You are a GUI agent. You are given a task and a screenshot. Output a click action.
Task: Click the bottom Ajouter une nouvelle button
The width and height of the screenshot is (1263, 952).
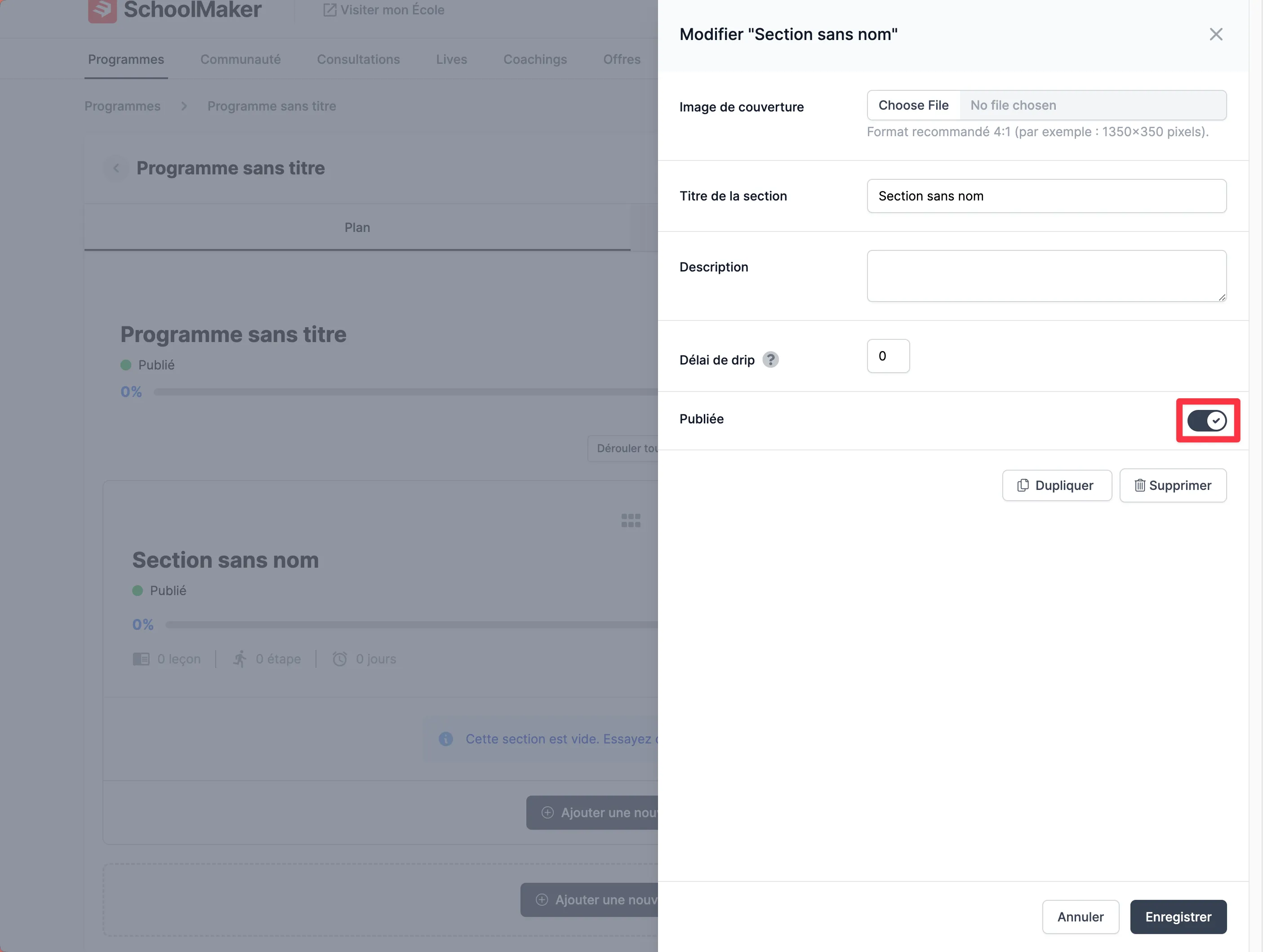(589, 900)
